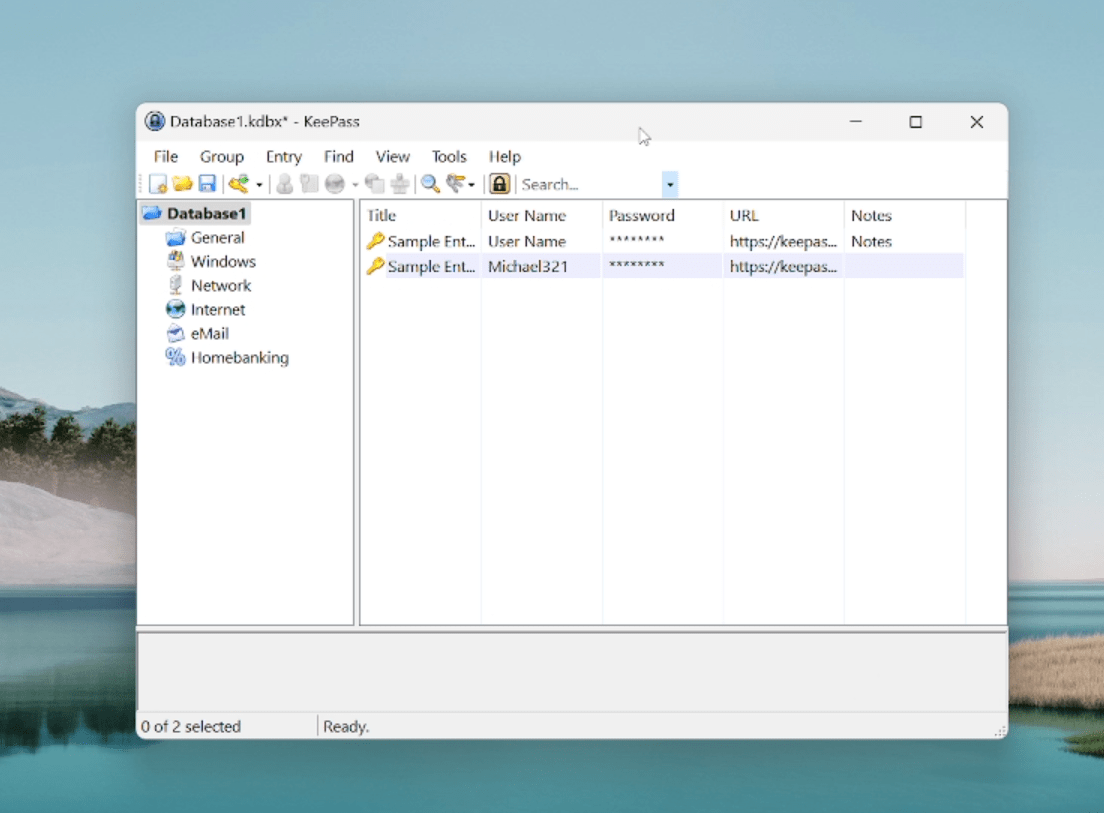The height and width of the screenshot is (813, 1104).
Task: Open the search history dropdown arrow
Action: (x=669, y=184)
